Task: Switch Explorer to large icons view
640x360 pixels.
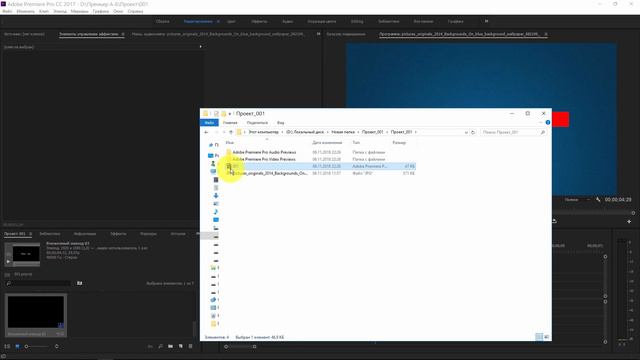Action: (547, 337)
